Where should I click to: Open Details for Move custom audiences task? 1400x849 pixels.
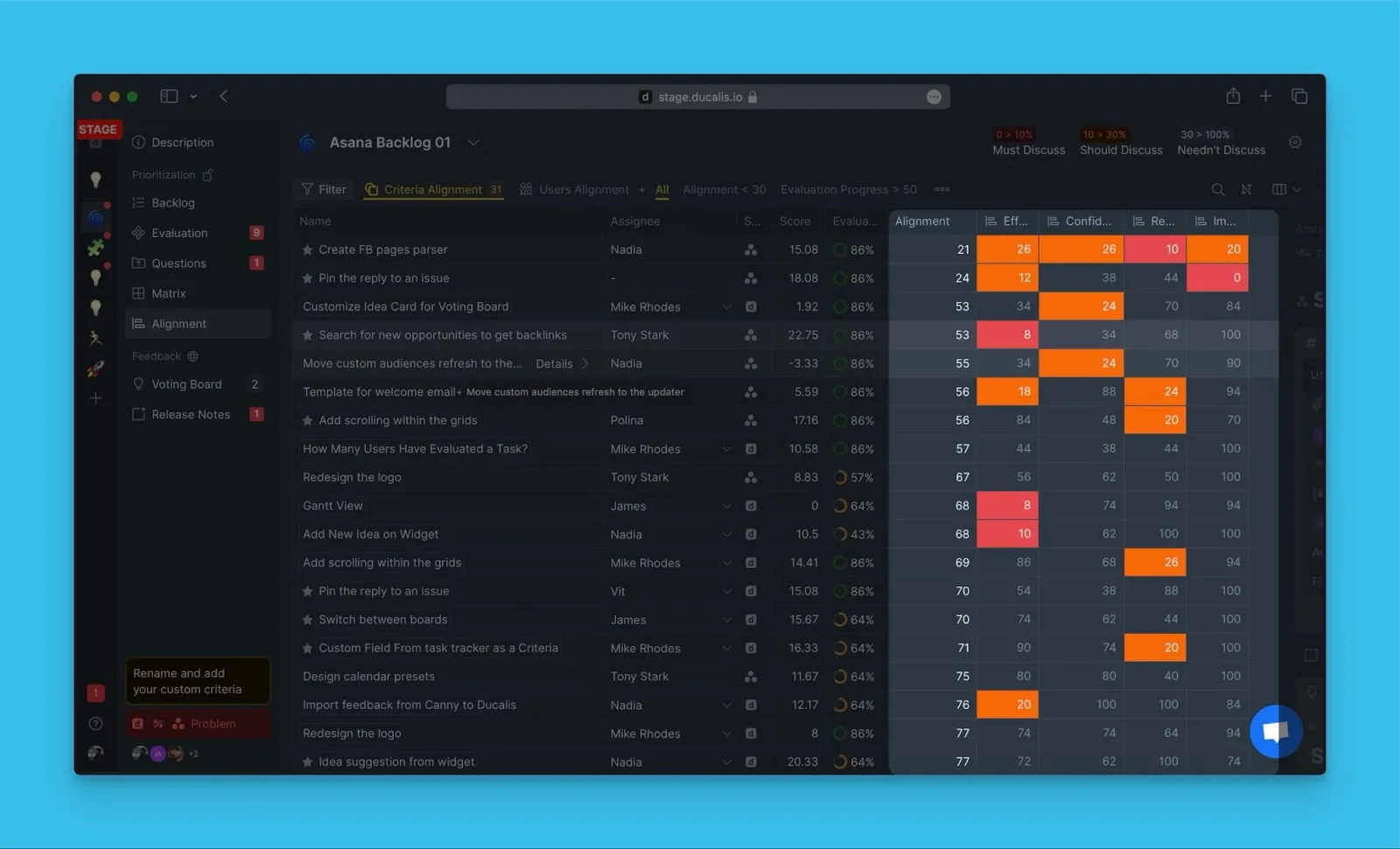(561, 364)
